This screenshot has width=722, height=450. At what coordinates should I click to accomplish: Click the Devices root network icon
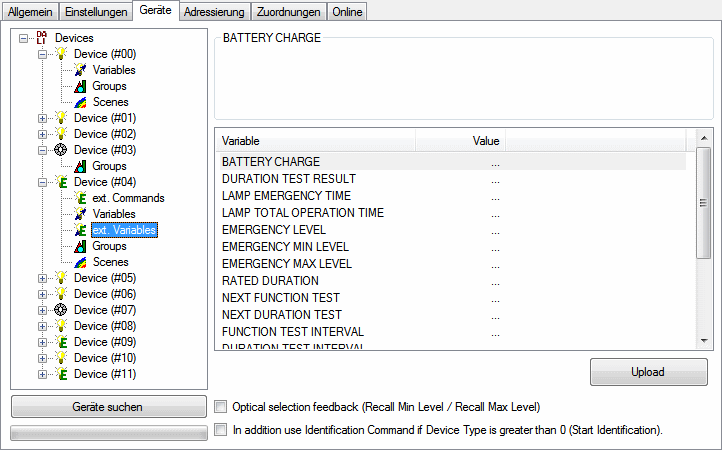42,38
